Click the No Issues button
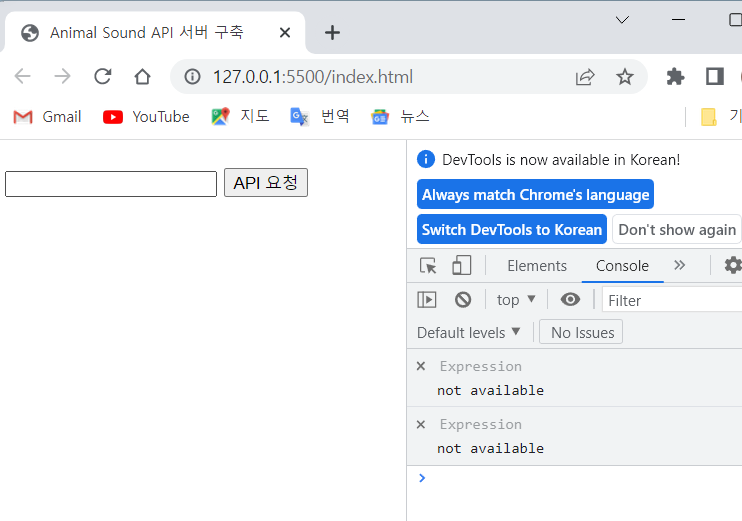Image resolution: width=742 pixels, height=521 pixels. [x=581, y=332]
